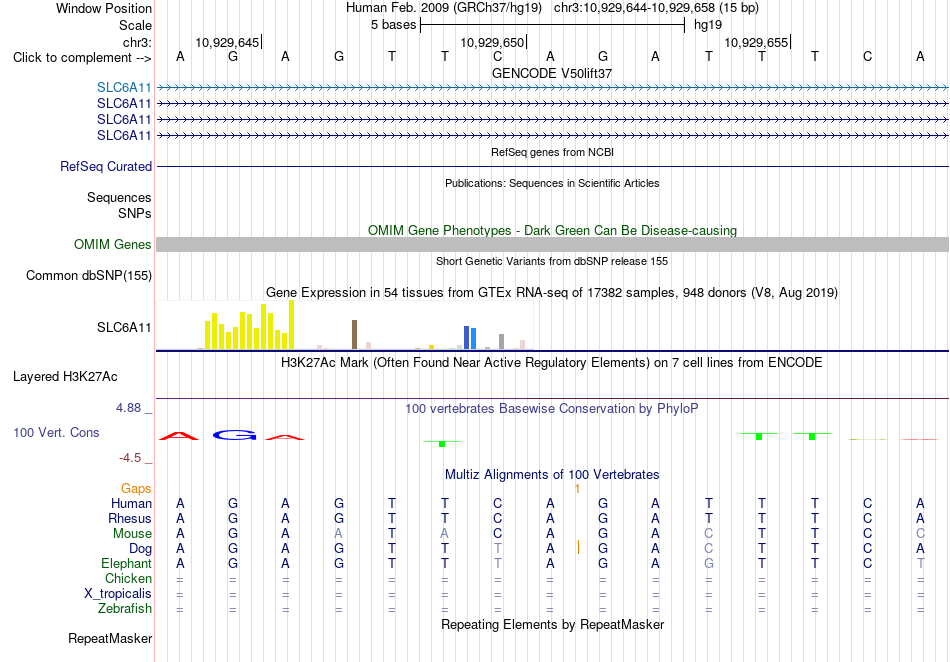This screenshot has height=662, width=950.
Task: Select the 'Human' alignment row label
Action: pos(131,504)
